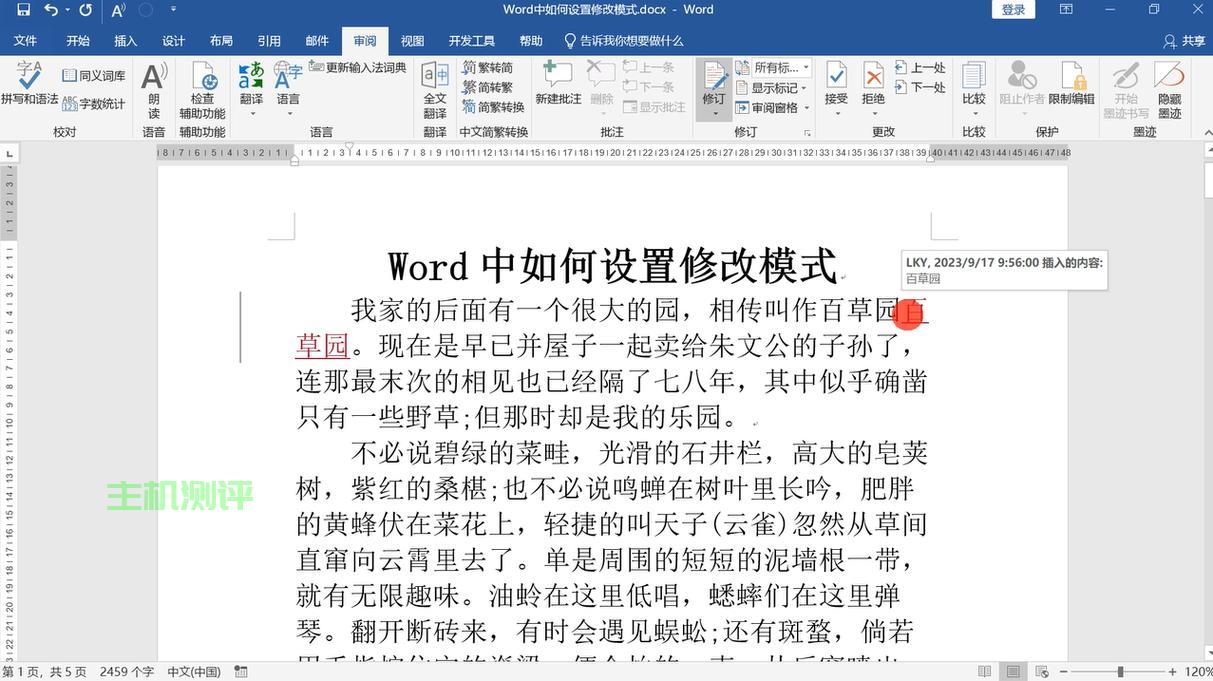Click 全文翻译 full text translate icon

(435, 77)
